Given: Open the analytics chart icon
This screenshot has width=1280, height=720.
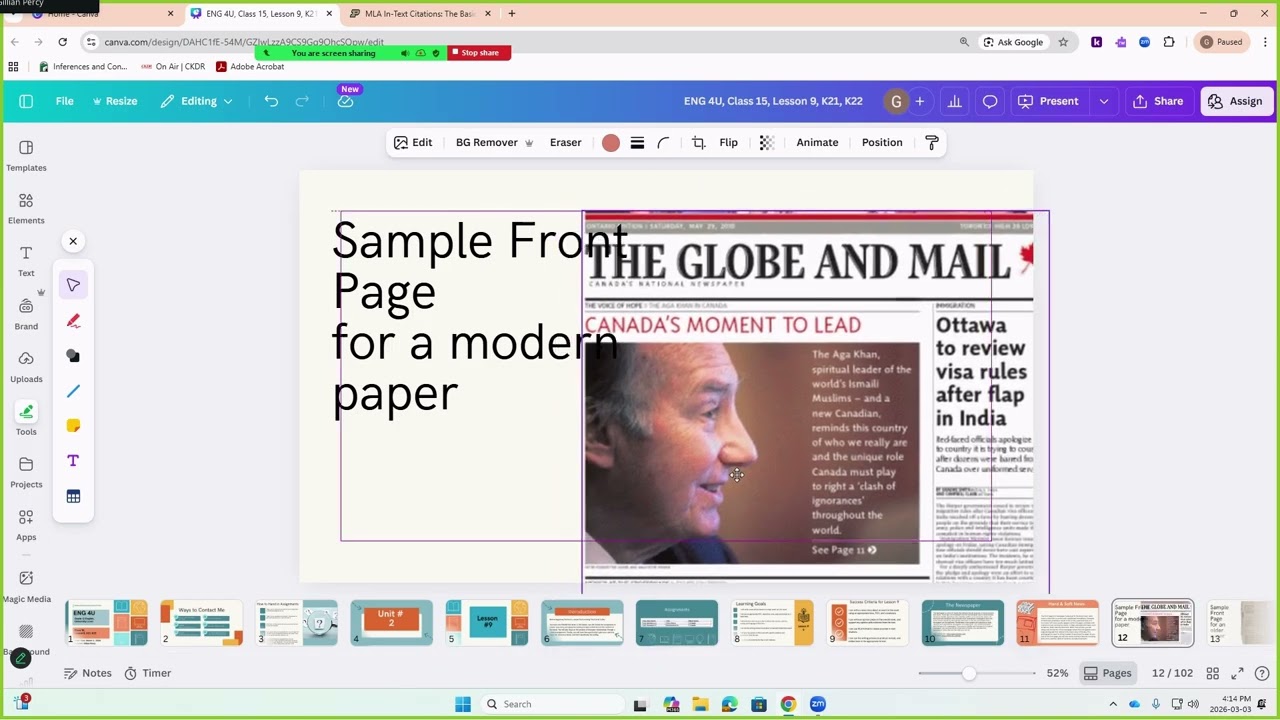Looking at the screenshot, I should coord(955,101).
